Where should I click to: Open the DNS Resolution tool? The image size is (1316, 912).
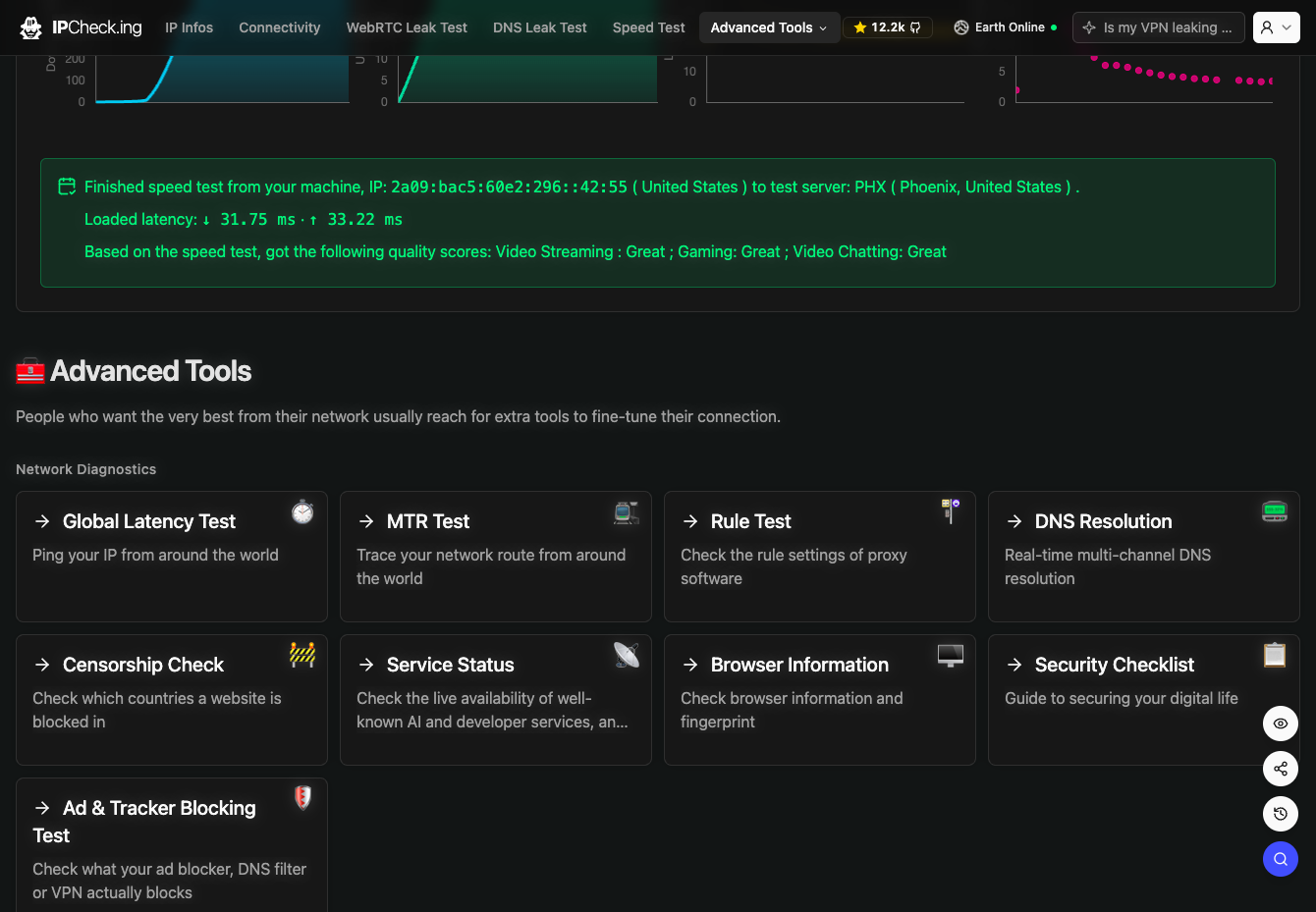click(1144, 557)
